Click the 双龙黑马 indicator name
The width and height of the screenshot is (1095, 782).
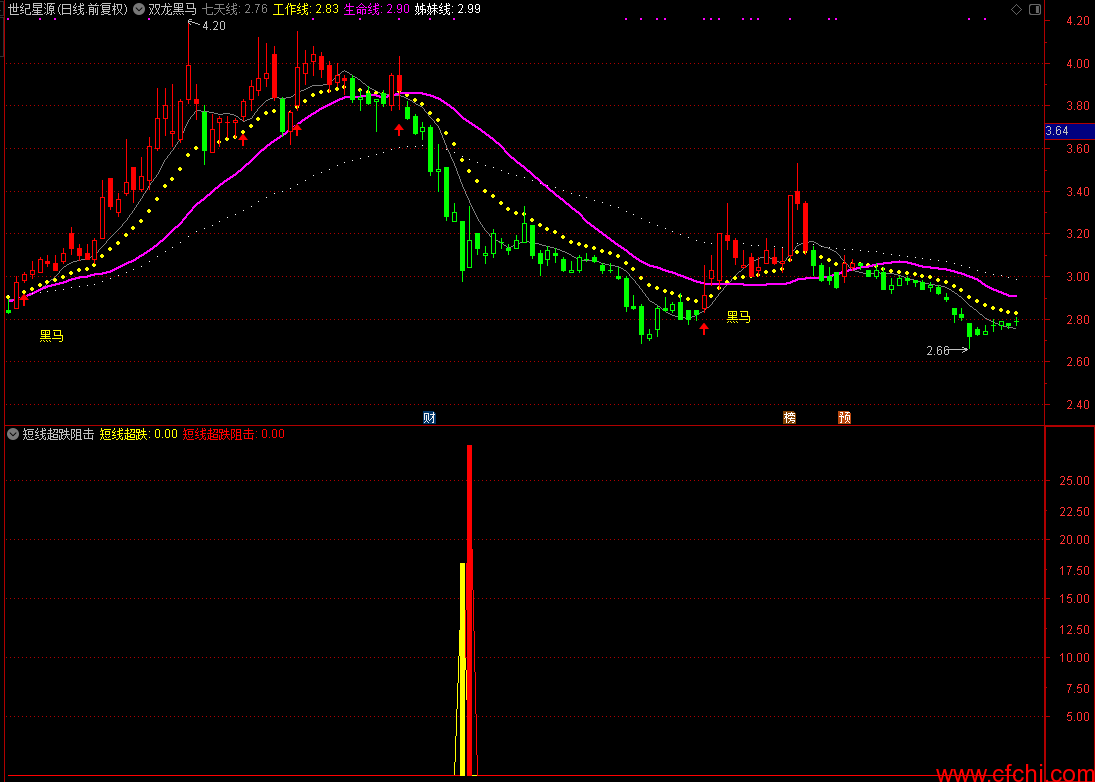point(173,10)
